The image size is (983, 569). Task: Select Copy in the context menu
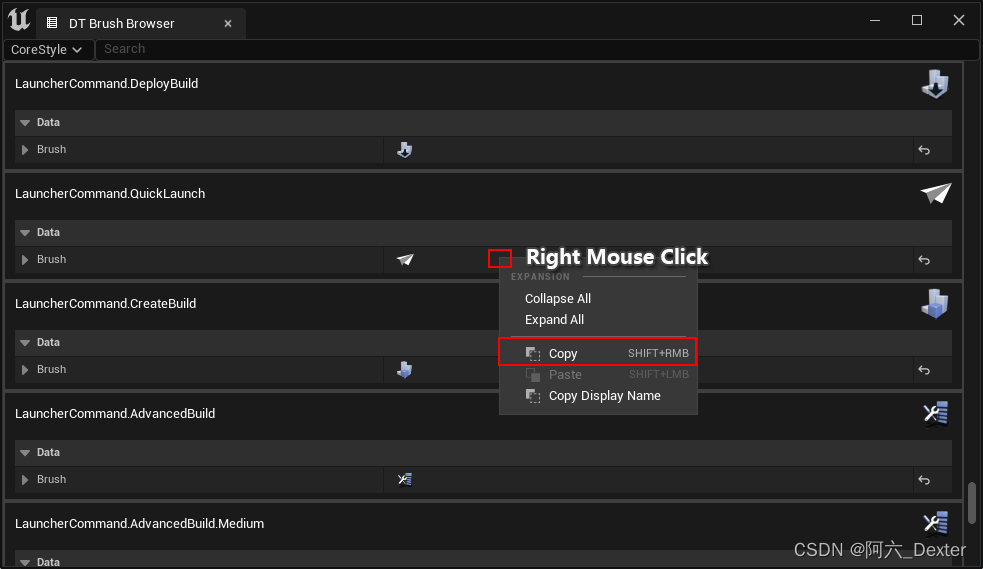point(597,353)
